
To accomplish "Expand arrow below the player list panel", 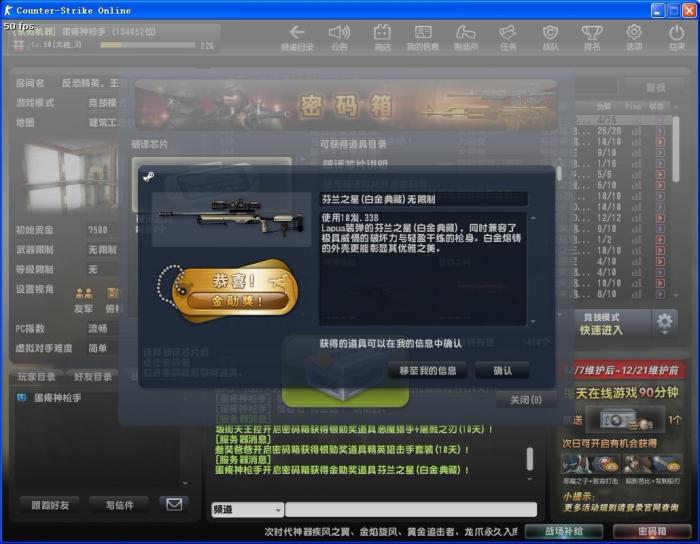I will [x=185, y=483].
